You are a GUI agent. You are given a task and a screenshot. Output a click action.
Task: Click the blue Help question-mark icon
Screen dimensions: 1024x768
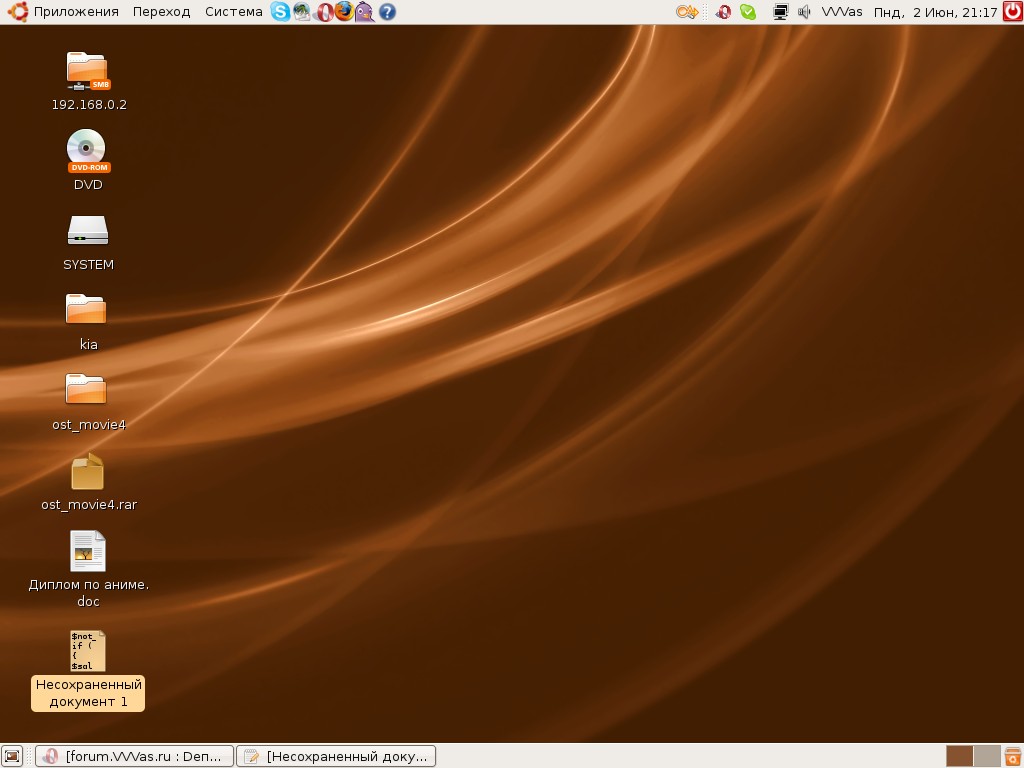[387, 12]
